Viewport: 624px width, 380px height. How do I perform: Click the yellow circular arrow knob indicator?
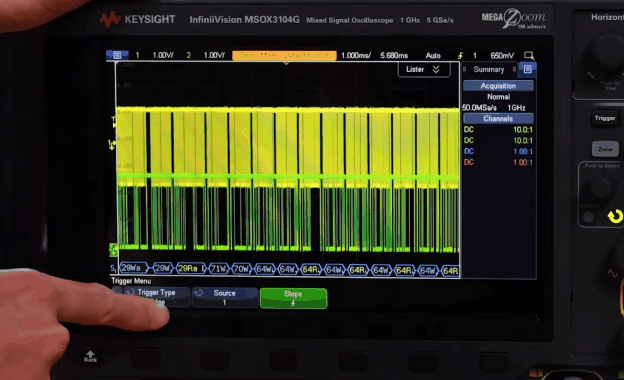pos(615,216)
